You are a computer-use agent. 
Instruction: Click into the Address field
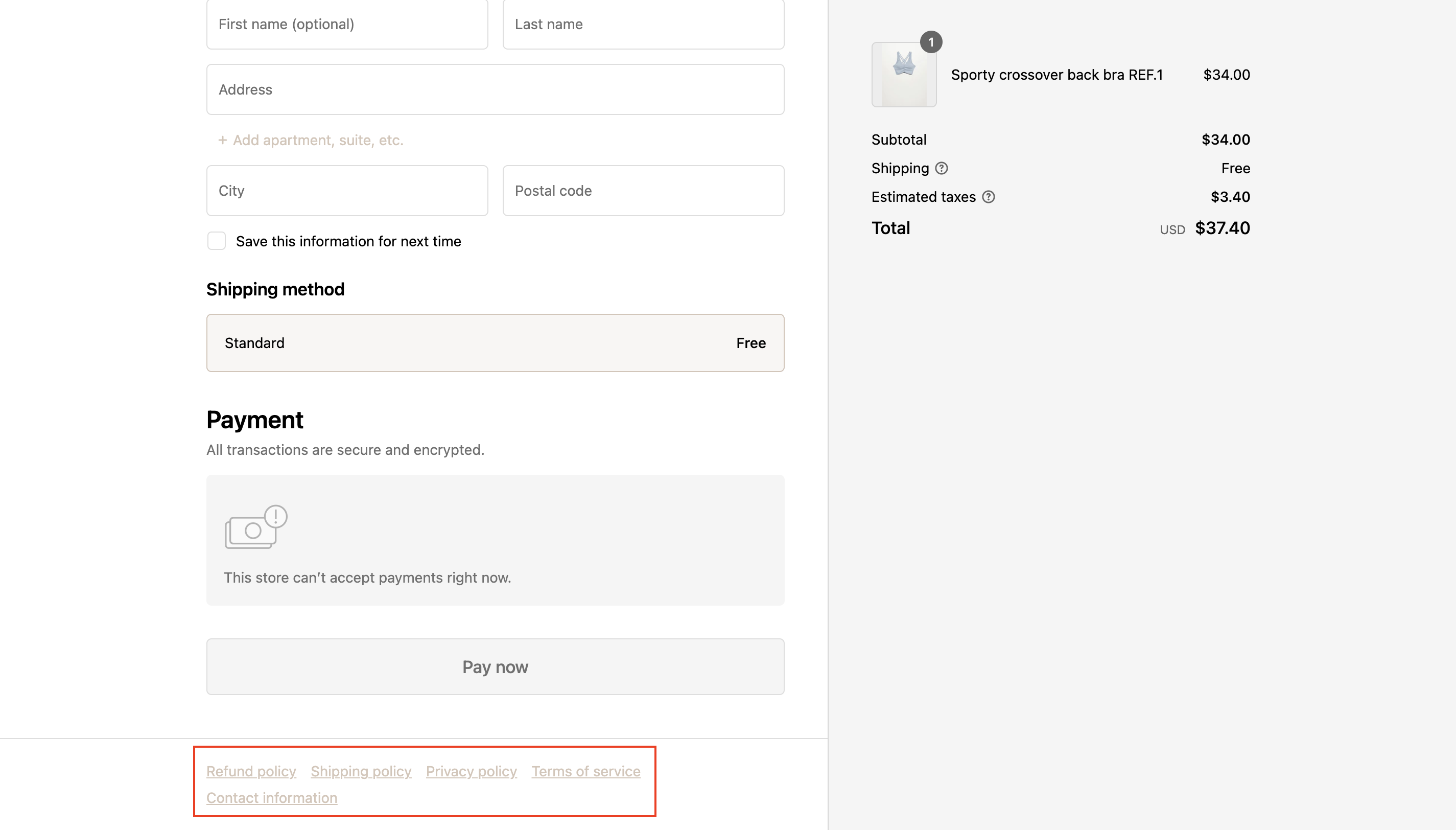[495, 89]
